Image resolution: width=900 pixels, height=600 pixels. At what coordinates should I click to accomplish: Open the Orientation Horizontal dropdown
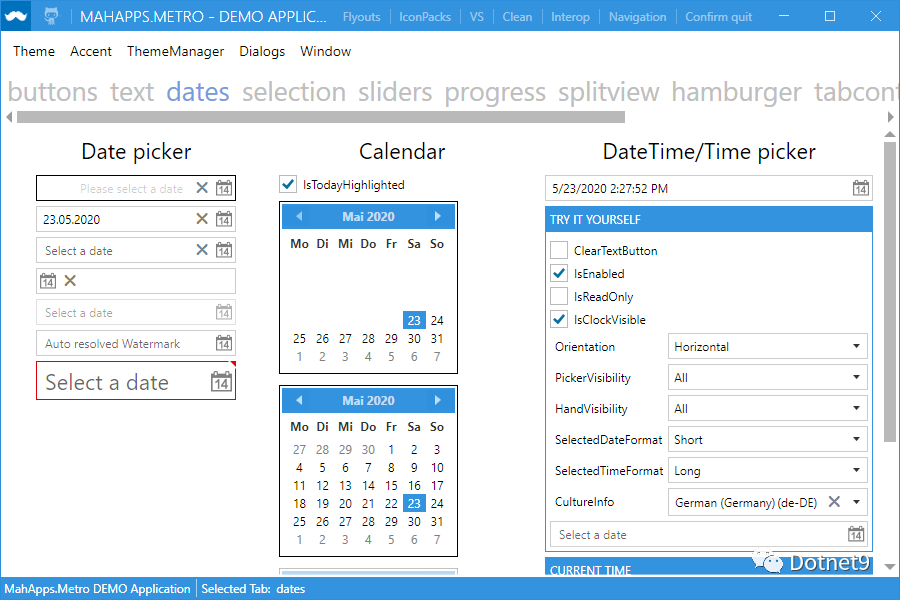[x=767, y=346]
